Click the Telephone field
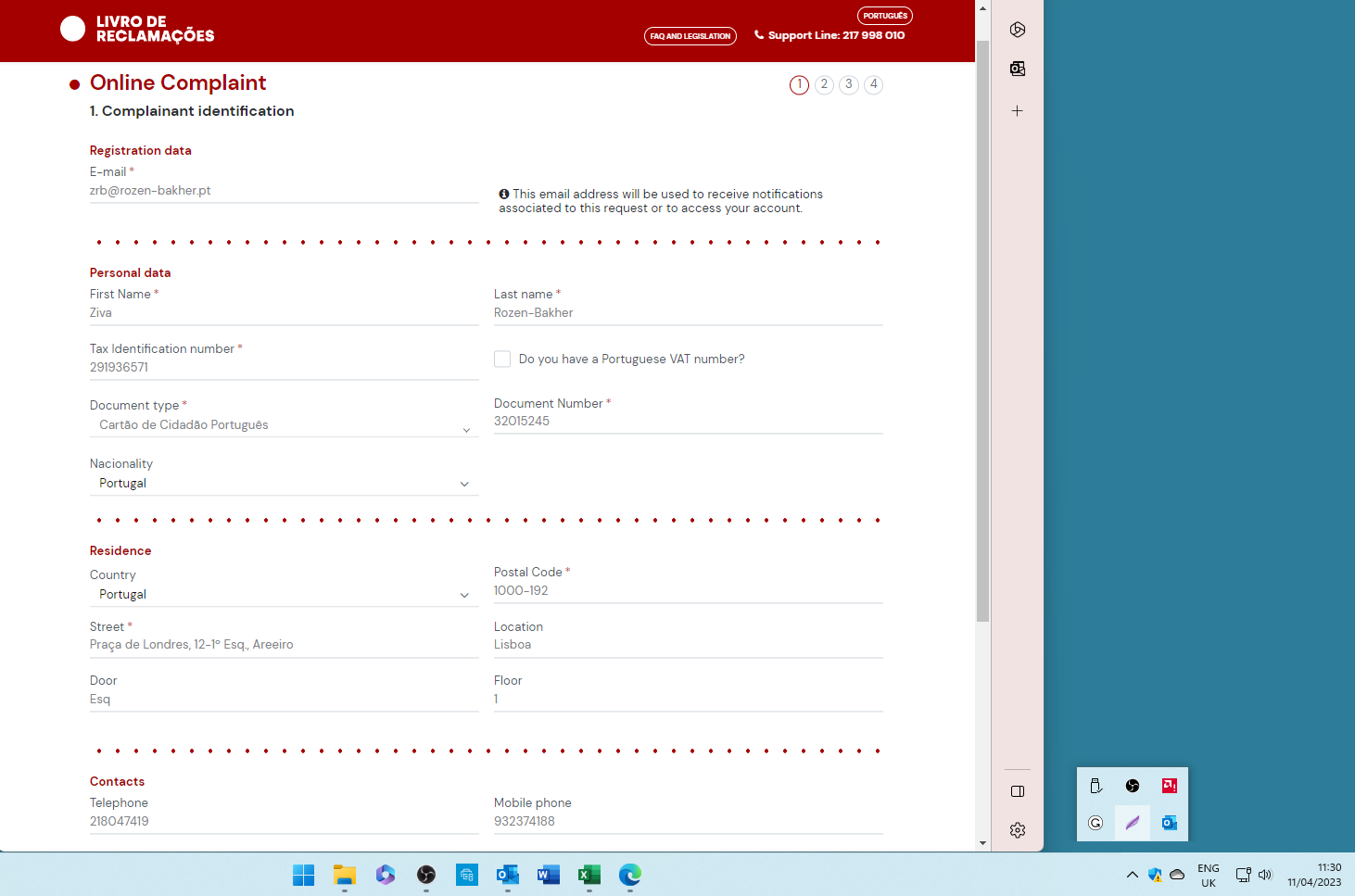The image size is (1355, 896). [x=285, y=822]
